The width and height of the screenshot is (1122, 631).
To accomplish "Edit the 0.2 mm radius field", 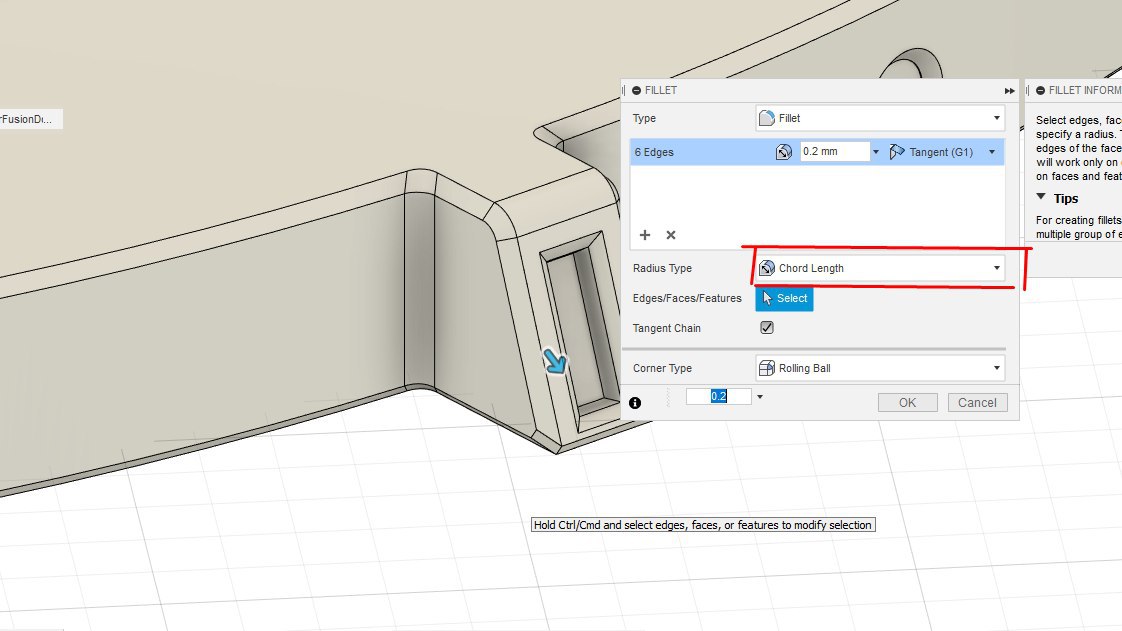I will point(834,152).
